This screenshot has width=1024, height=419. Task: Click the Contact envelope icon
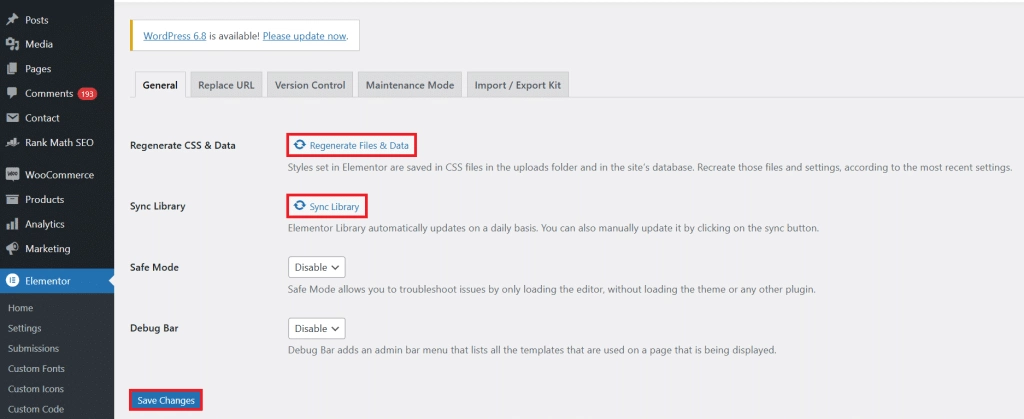(12, 118)
